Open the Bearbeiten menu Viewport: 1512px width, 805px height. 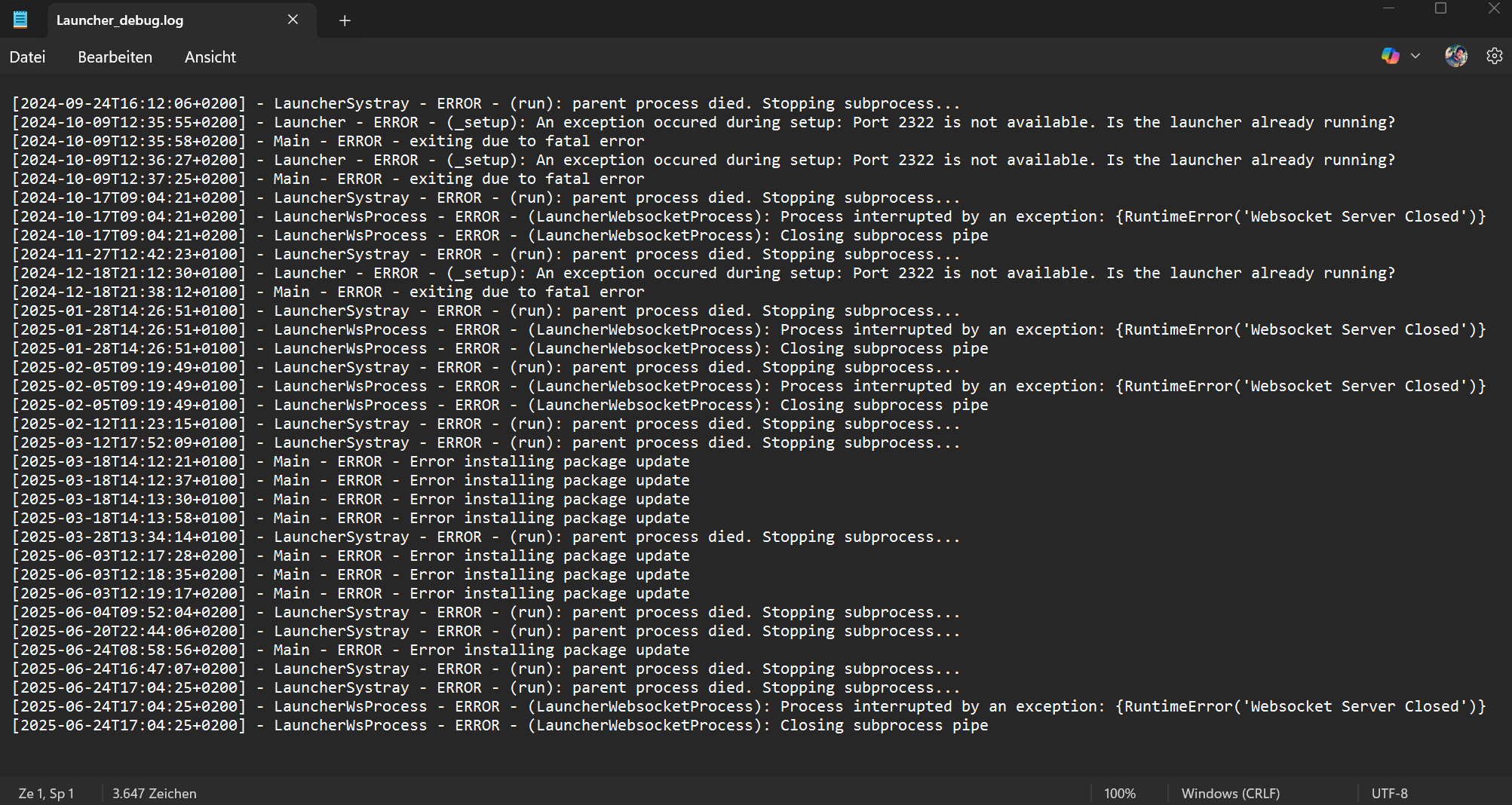[115, 57]
